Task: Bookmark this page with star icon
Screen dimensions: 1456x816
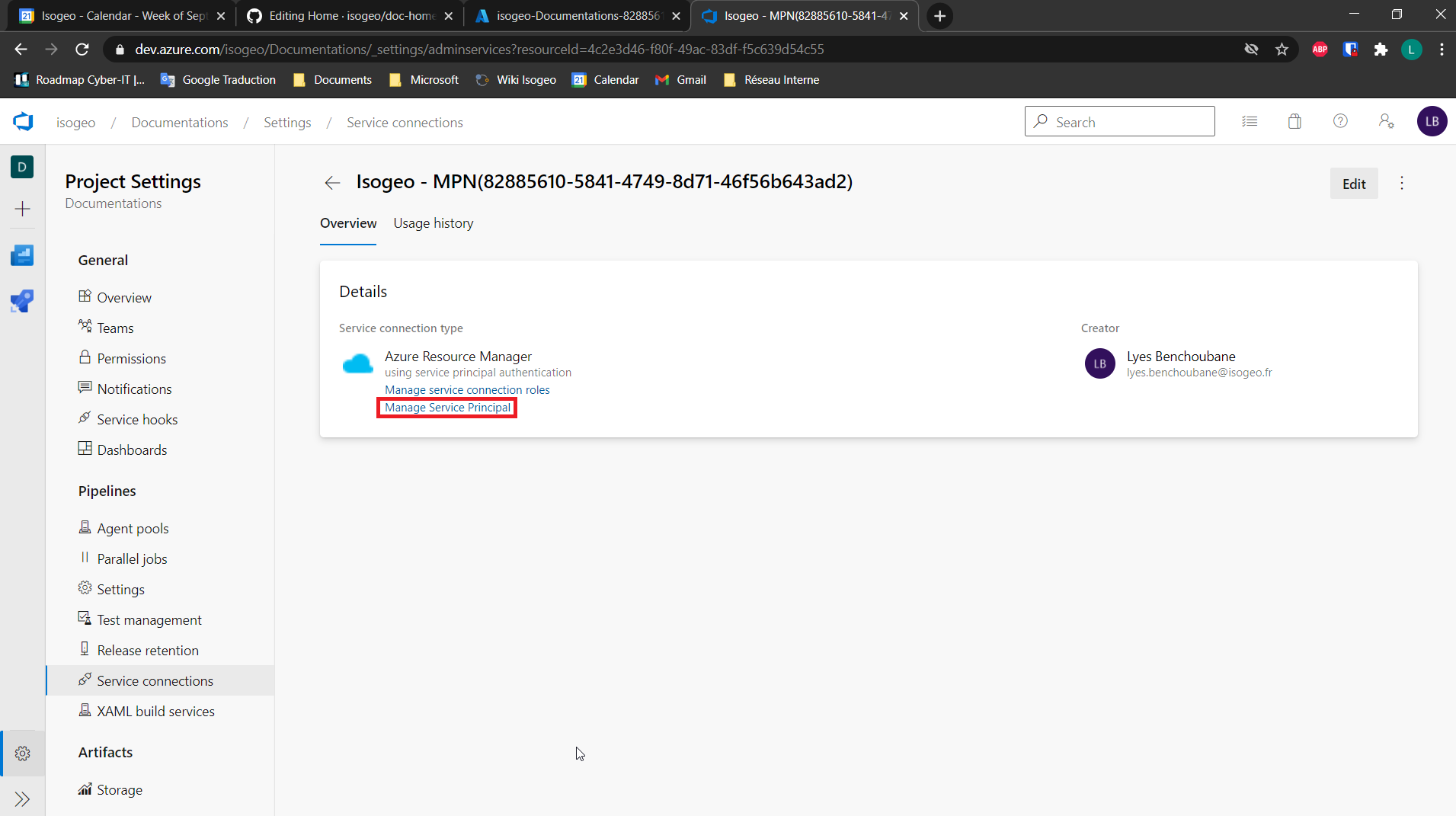Action: tap(1282, 50)
